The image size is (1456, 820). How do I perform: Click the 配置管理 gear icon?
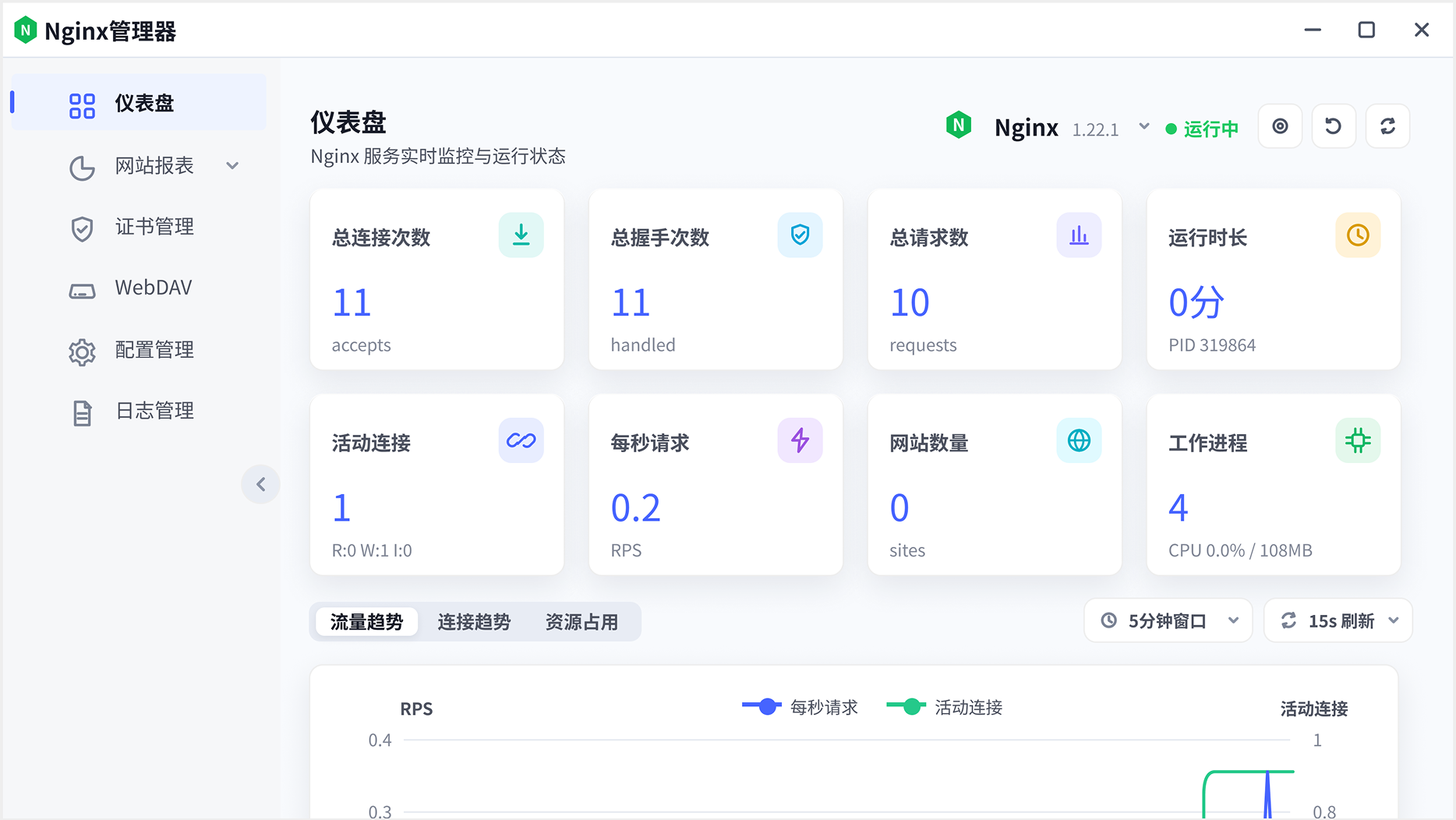(x=82, y=352)
